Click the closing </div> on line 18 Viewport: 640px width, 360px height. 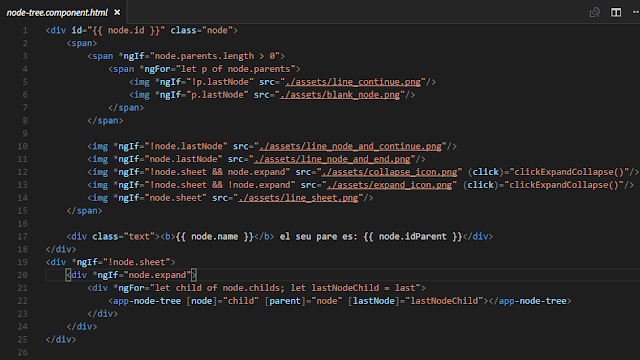click(61, 249)
